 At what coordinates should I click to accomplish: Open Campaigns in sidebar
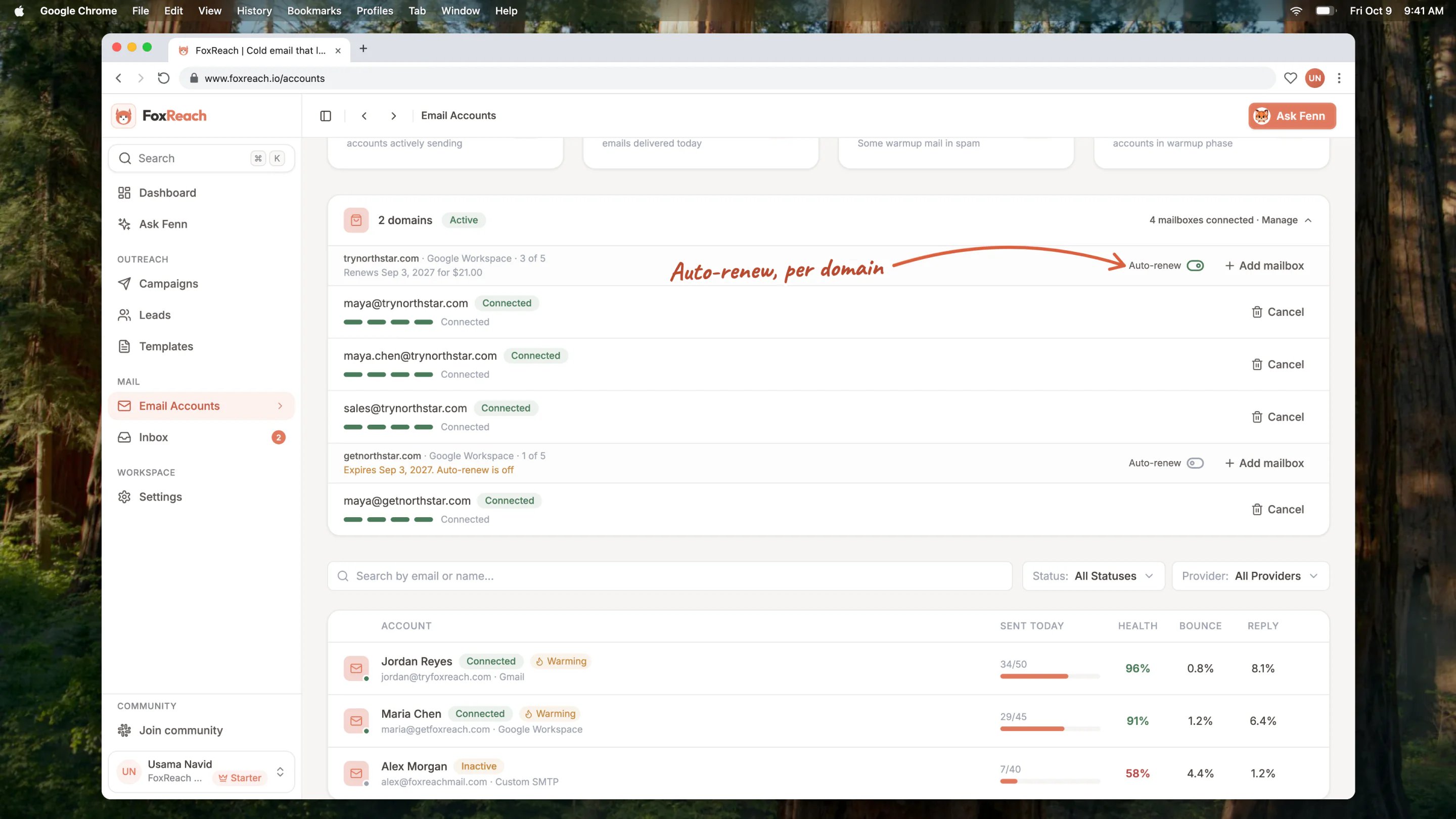click(x=201, y=284)
